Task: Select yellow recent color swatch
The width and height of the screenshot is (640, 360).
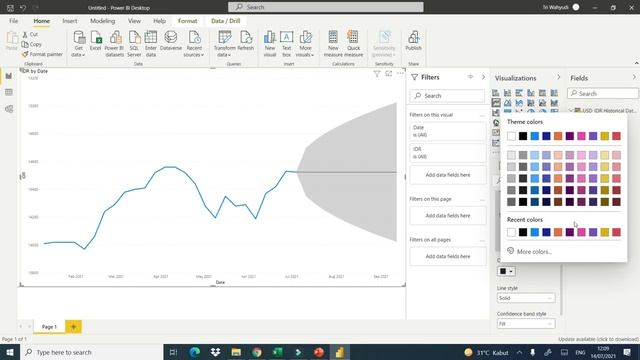Action: [x=605, y=232]
